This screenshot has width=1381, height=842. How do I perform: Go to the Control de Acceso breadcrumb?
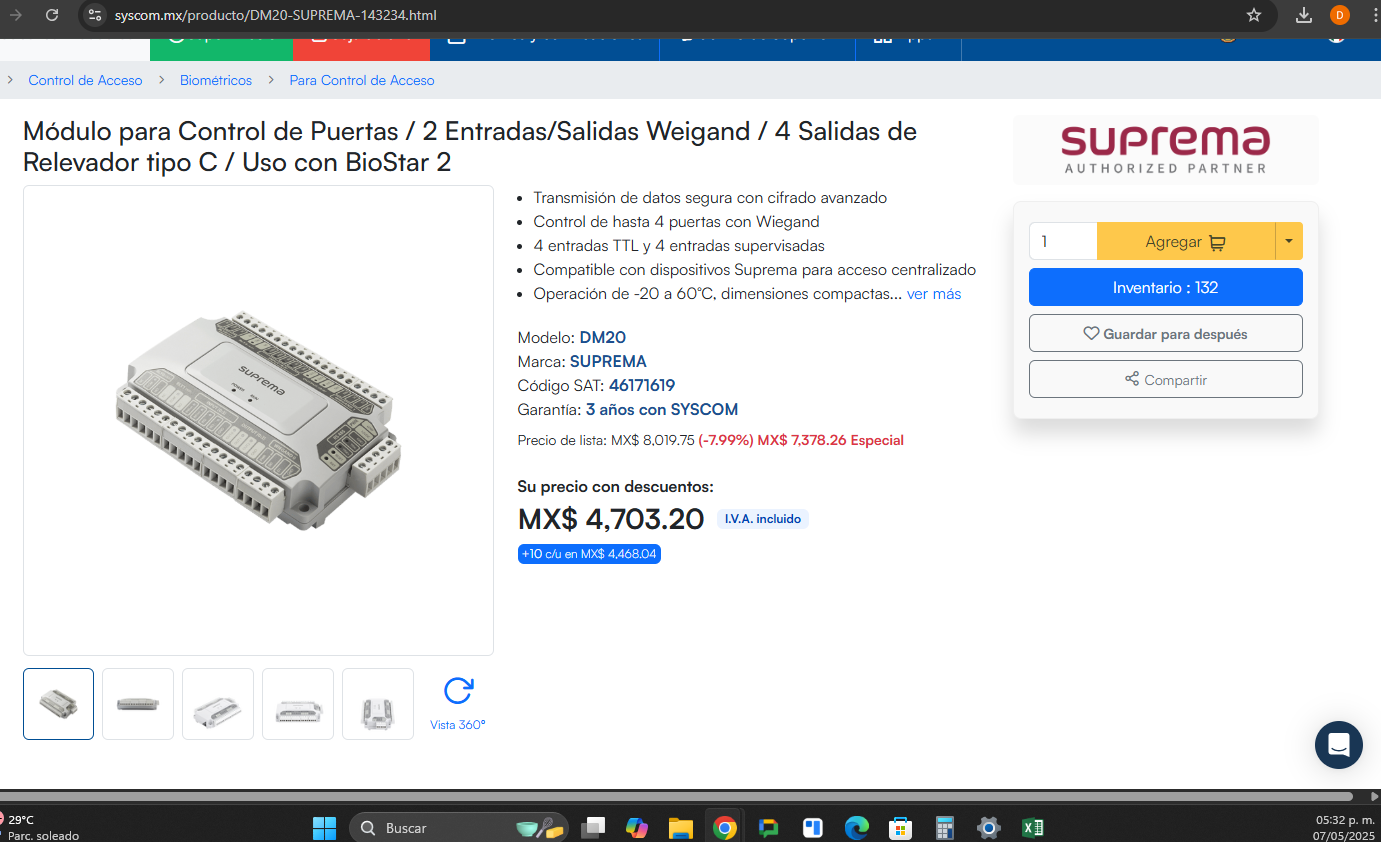click(85, 80)
